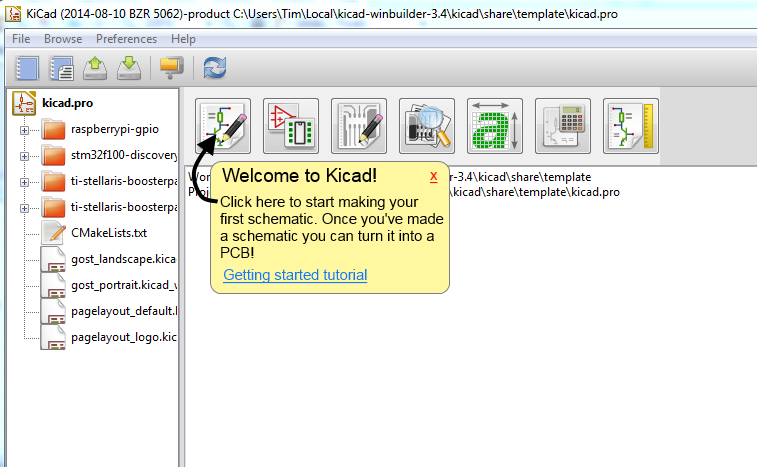Open Pcbnew PCB layout editor
This screenshot has width=757, height=467.
click(x=359, y=126)
